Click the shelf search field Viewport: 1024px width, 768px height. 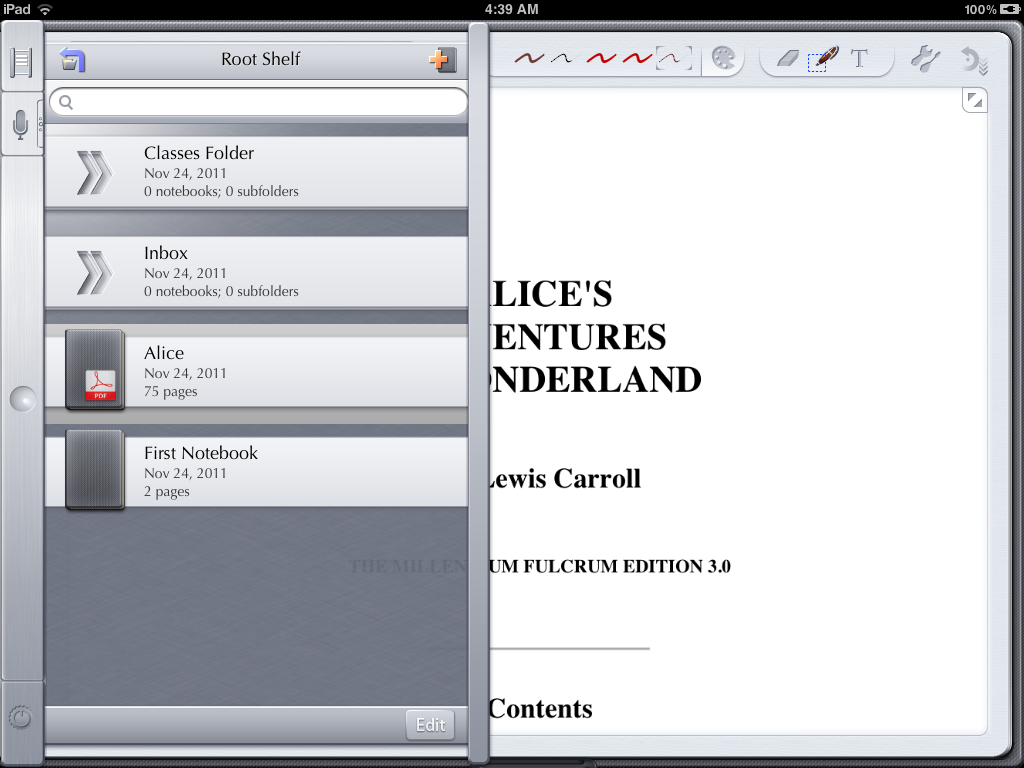259,103
